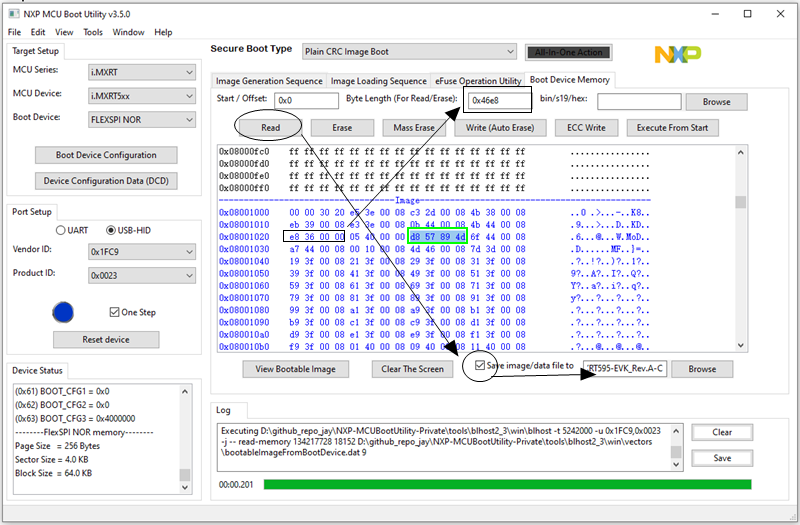The width and height of the screenshot is (800, 525).
Task: Browse for the save image/data file
Action: click(x=702, y=369)
